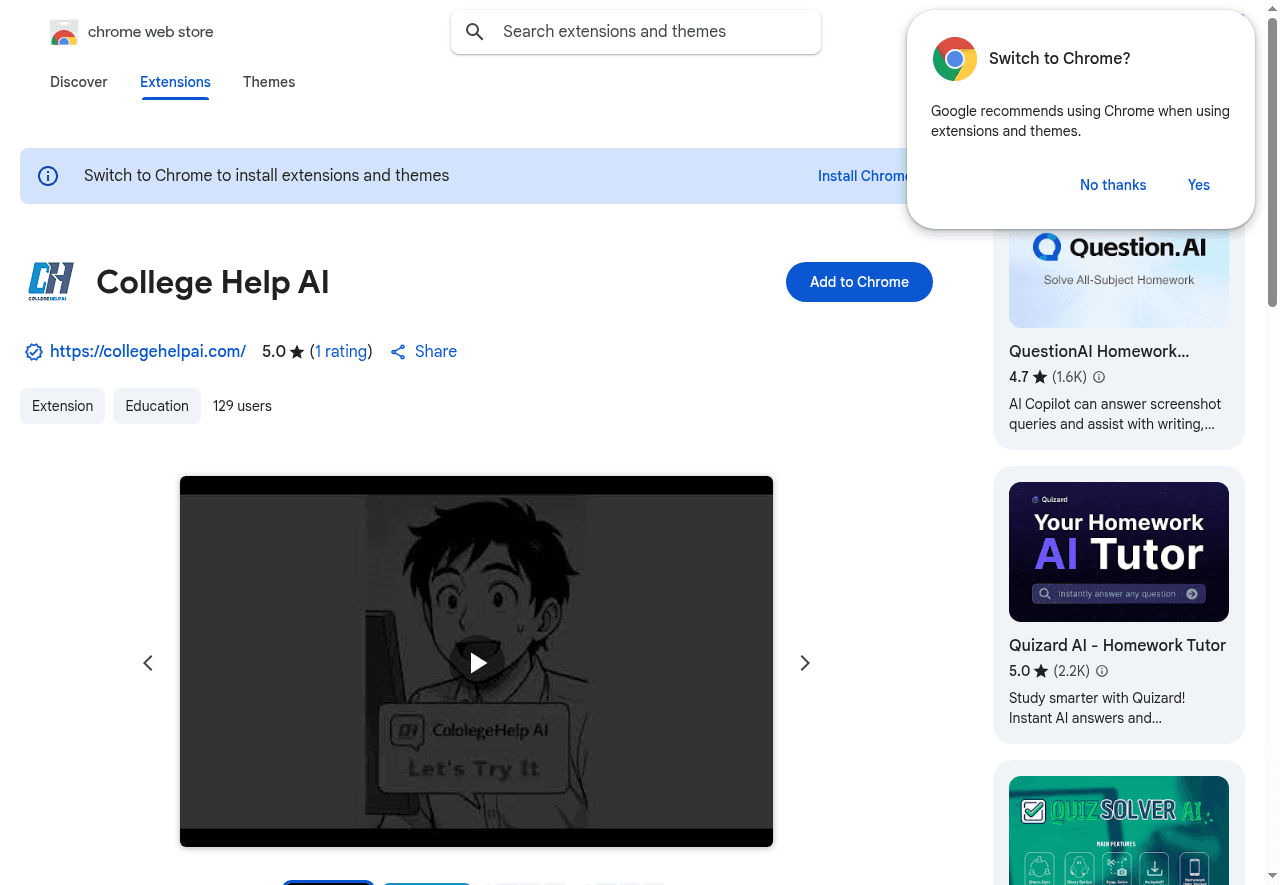Open the 1 rating link
Image resolution: width=1280 pixels, height=885 pixels.
point(341,351)
